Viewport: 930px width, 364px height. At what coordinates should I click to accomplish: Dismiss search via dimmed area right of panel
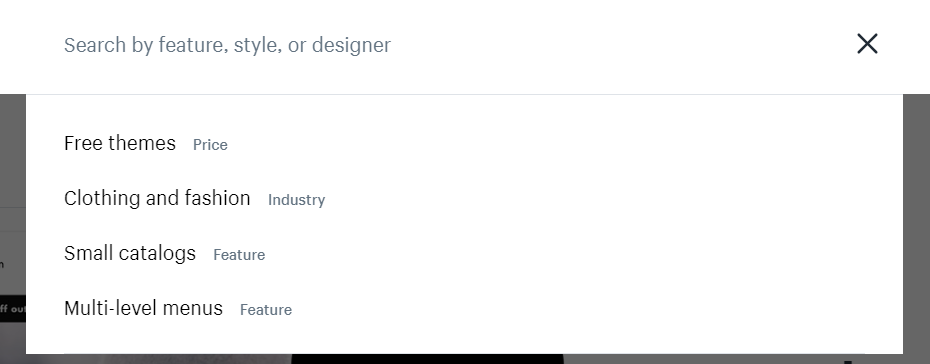[x=916, y=225]
